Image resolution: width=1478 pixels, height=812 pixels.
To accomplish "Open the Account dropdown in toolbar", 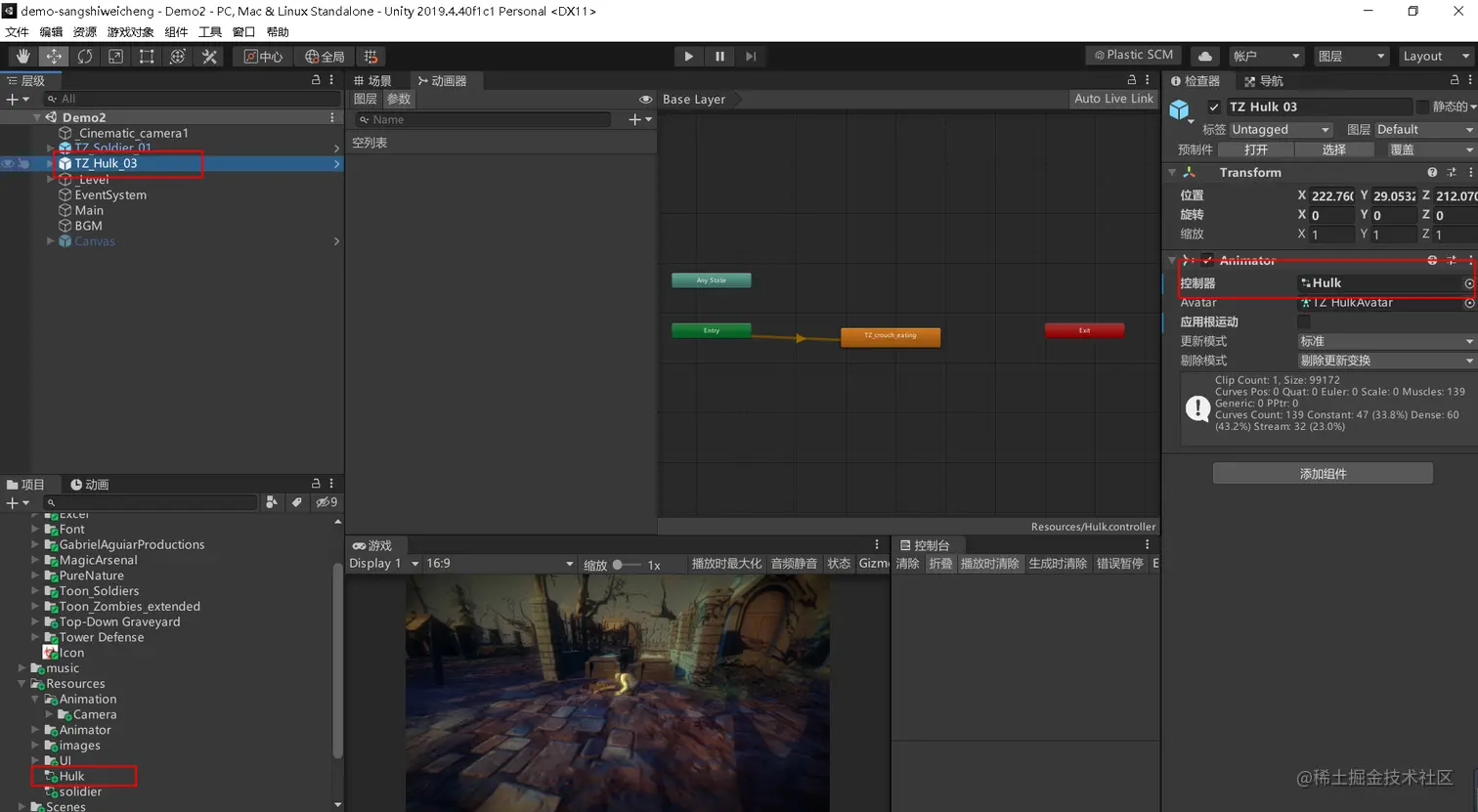I will pyautogui.click(x=1266, y=57).
